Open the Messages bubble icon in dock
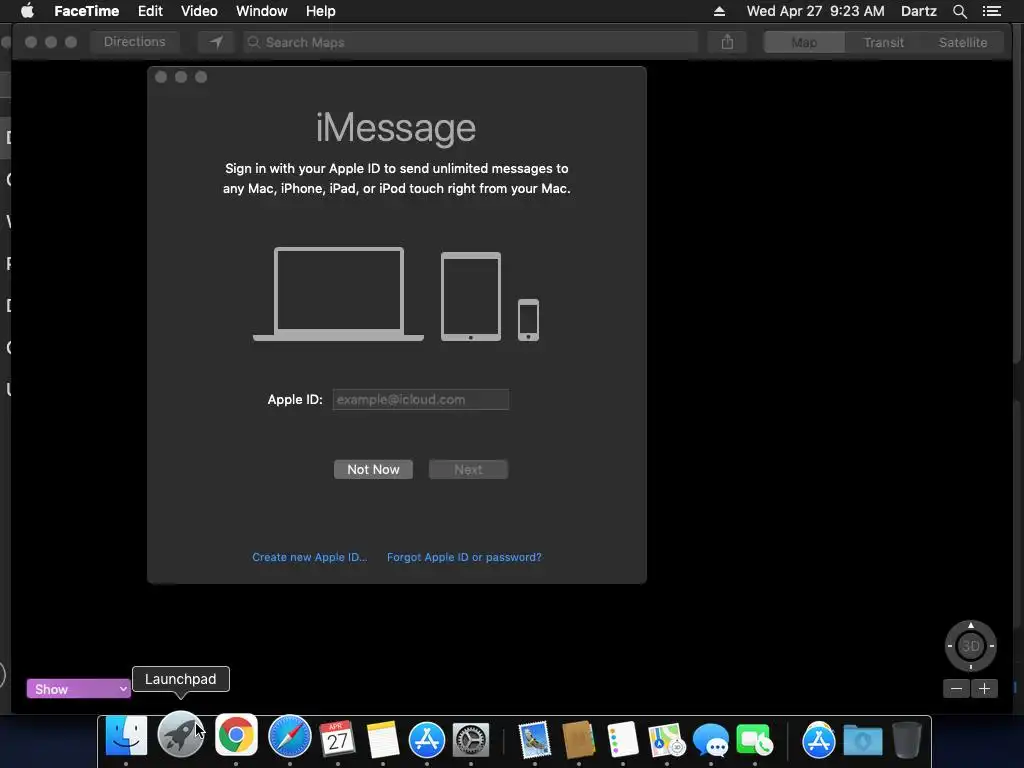The height and width of the screenshot is (768, 1024). 711,740
